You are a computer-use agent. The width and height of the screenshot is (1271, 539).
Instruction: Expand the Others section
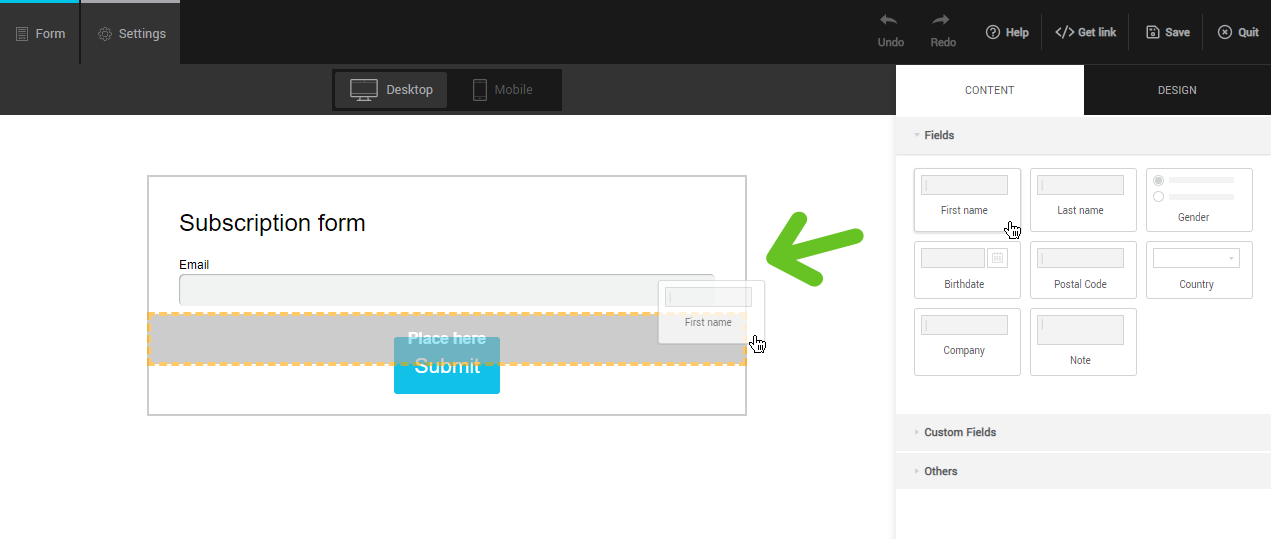[940, 471]
